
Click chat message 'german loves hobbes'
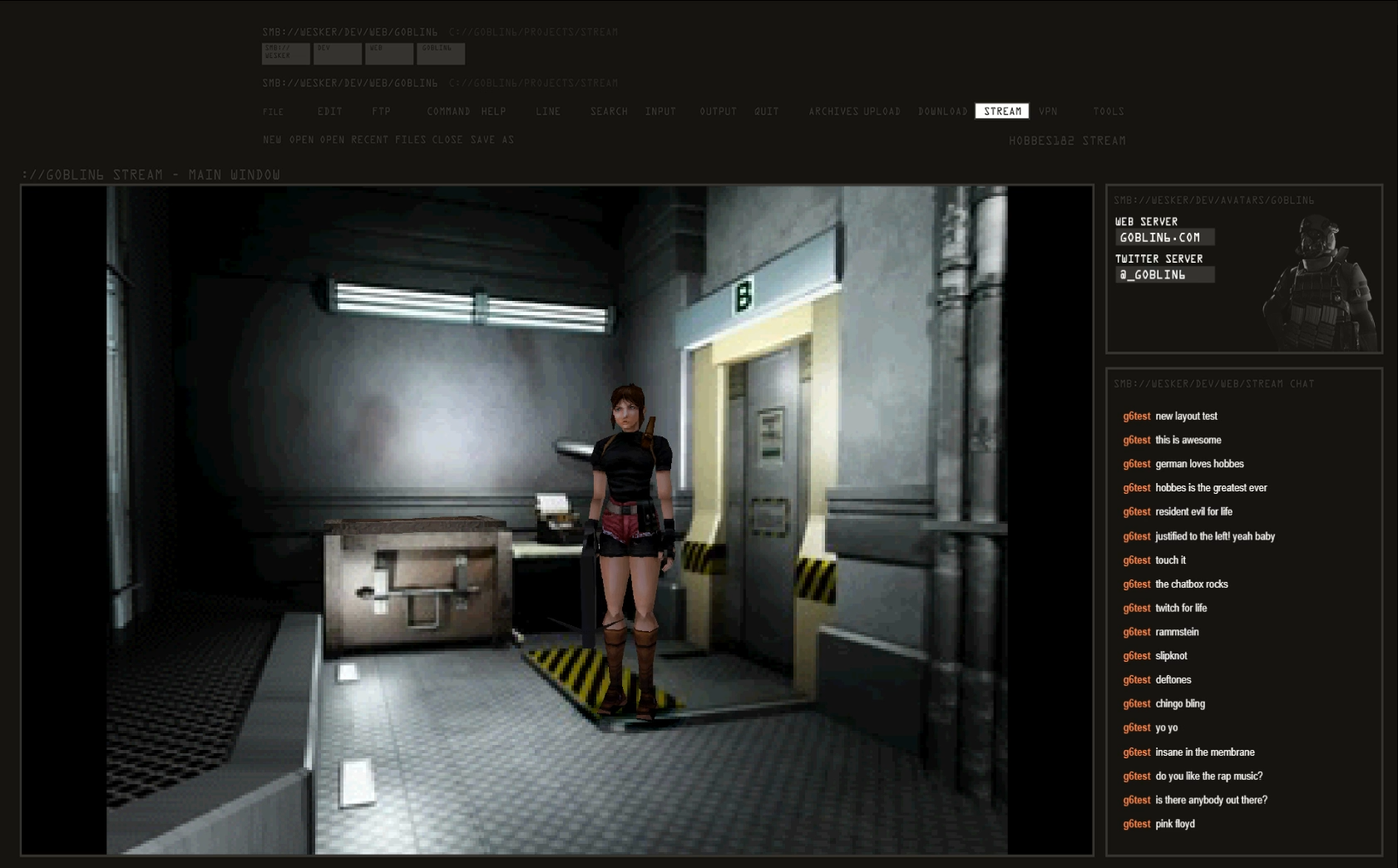[1199, 465]
